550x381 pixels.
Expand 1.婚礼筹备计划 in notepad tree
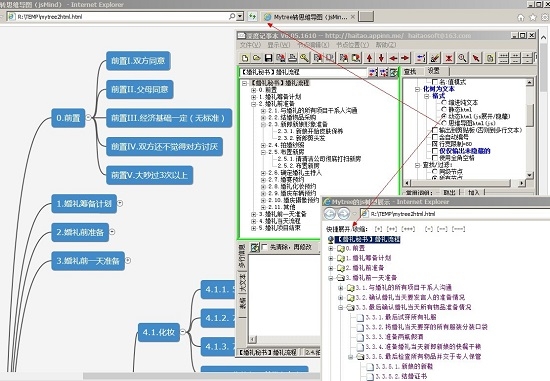(x=254, y=97)
